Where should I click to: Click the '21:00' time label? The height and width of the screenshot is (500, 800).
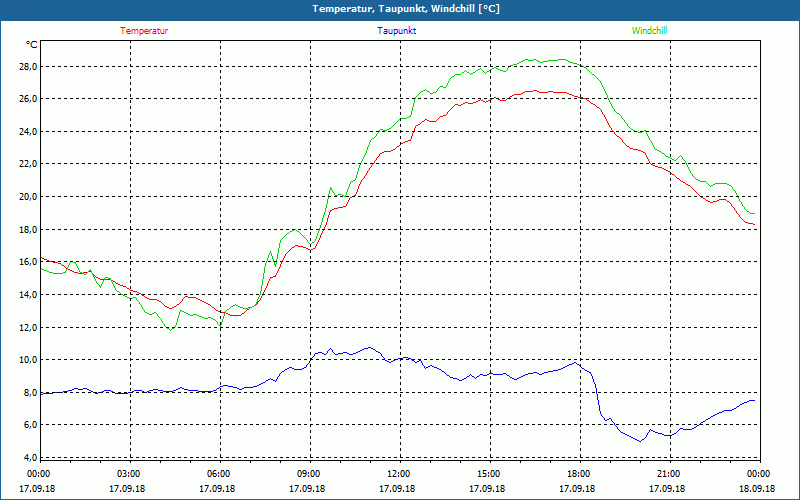click(x=667, y=474)
